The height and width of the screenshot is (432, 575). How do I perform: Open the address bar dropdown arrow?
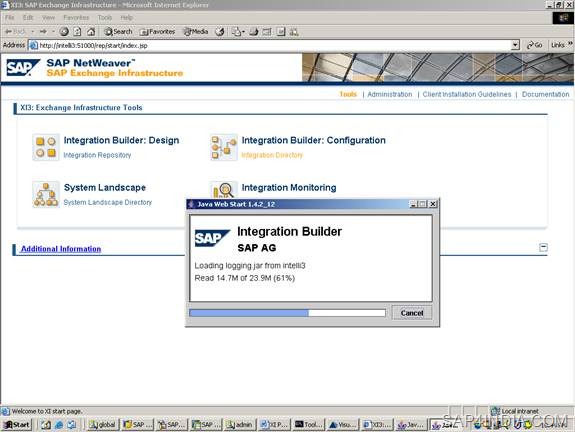click(x=515, y=45)
